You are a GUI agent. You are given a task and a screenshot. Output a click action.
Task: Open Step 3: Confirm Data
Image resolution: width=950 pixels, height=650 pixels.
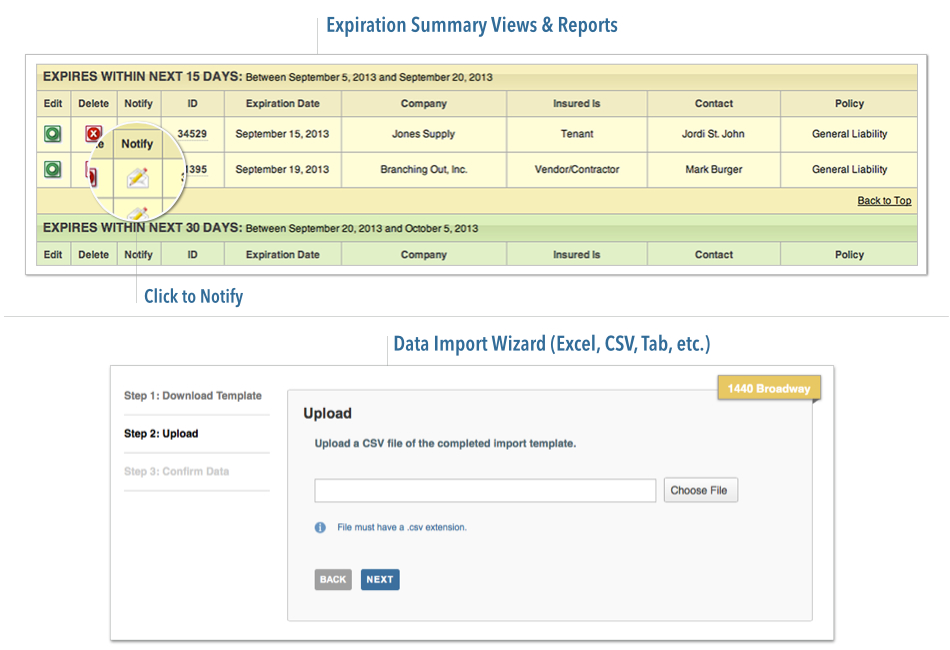point(176,472)
